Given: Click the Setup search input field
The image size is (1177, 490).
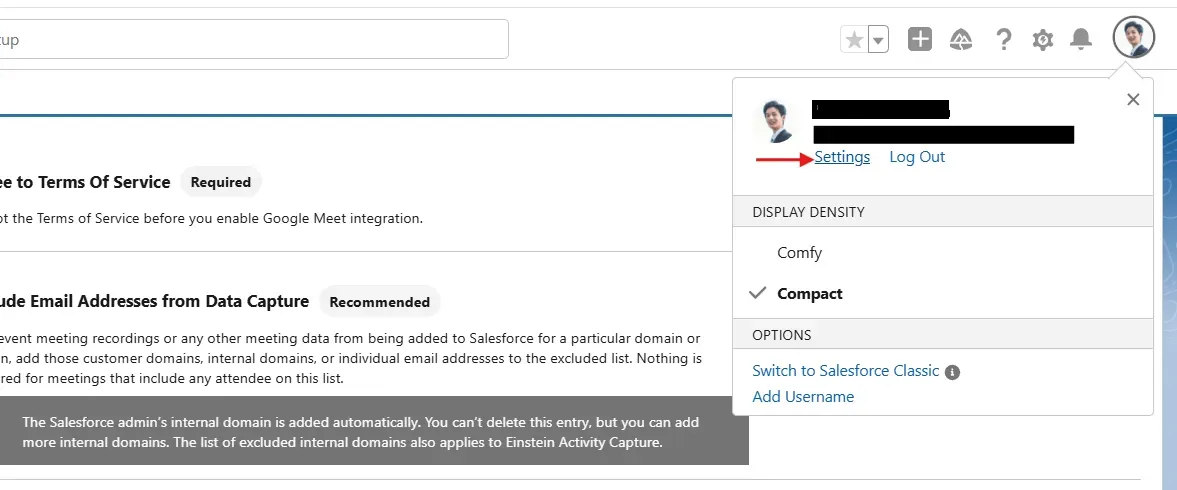Looking at the screenshot, I should (x=250, y=40).
